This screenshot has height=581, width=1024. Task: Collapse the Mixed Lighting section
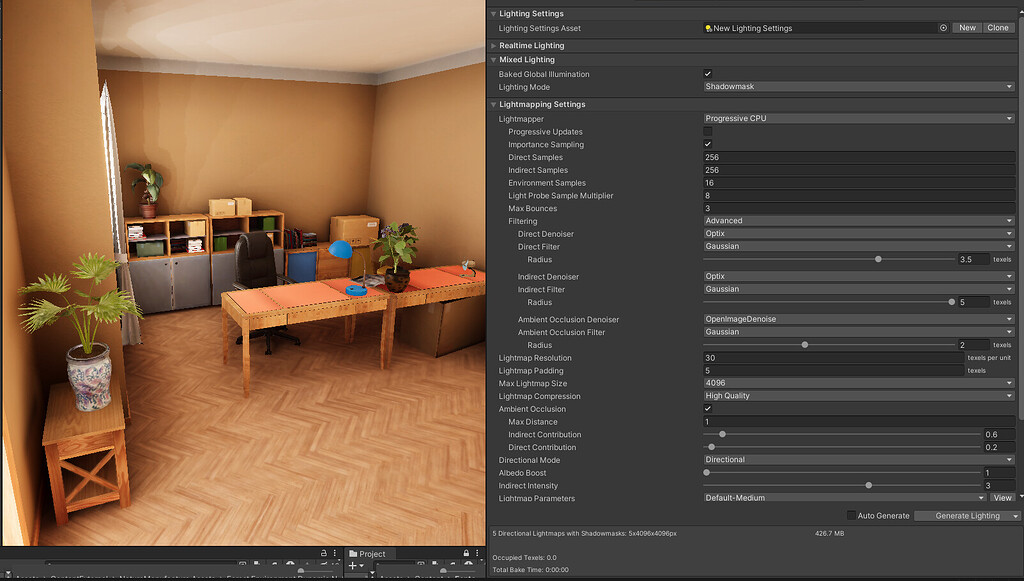(x=495, y=60)
